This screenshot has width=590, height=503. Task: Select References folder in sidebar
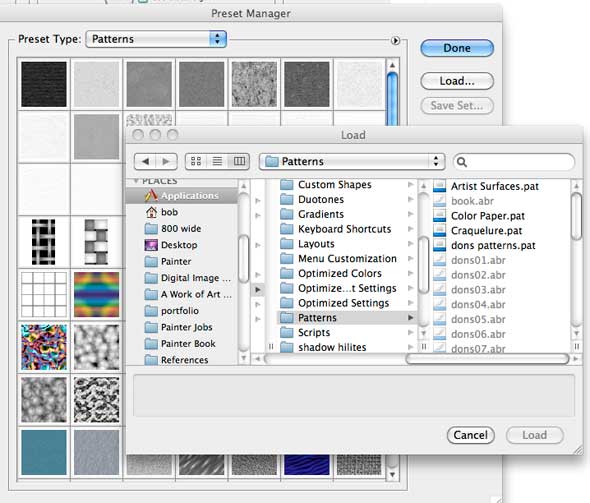[182, 360]
